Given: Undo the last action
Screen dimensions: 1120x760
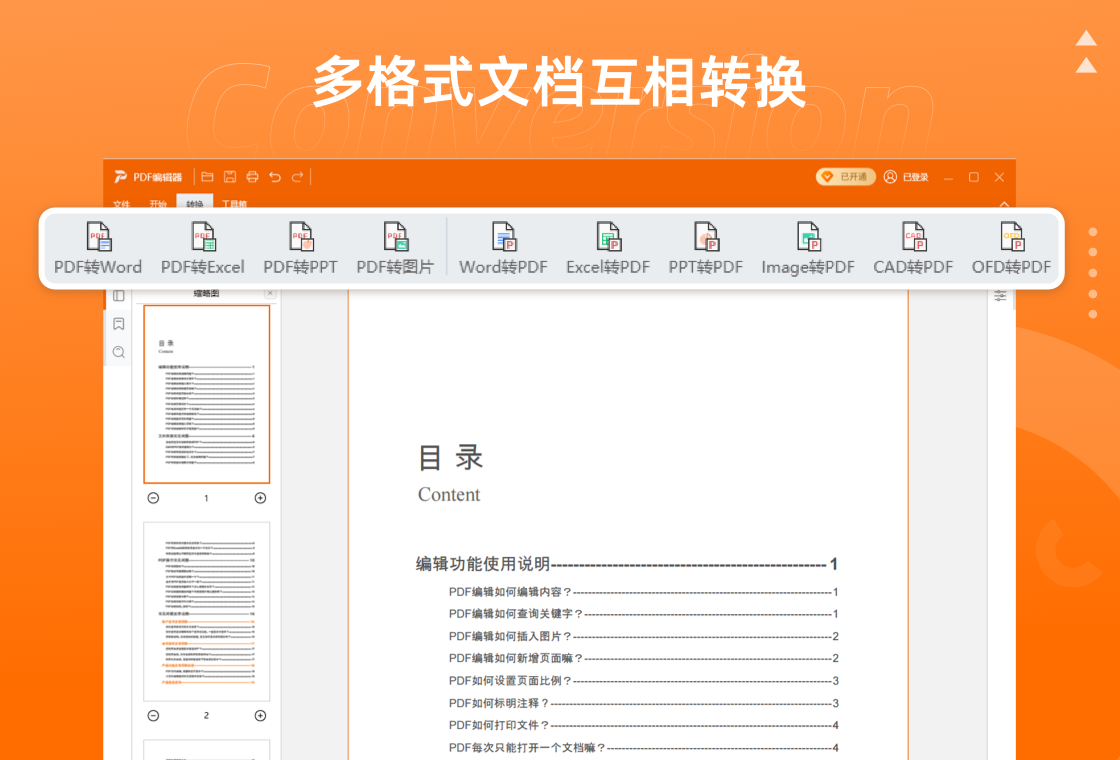Looking at the screenshot, I should pos(275,177).
